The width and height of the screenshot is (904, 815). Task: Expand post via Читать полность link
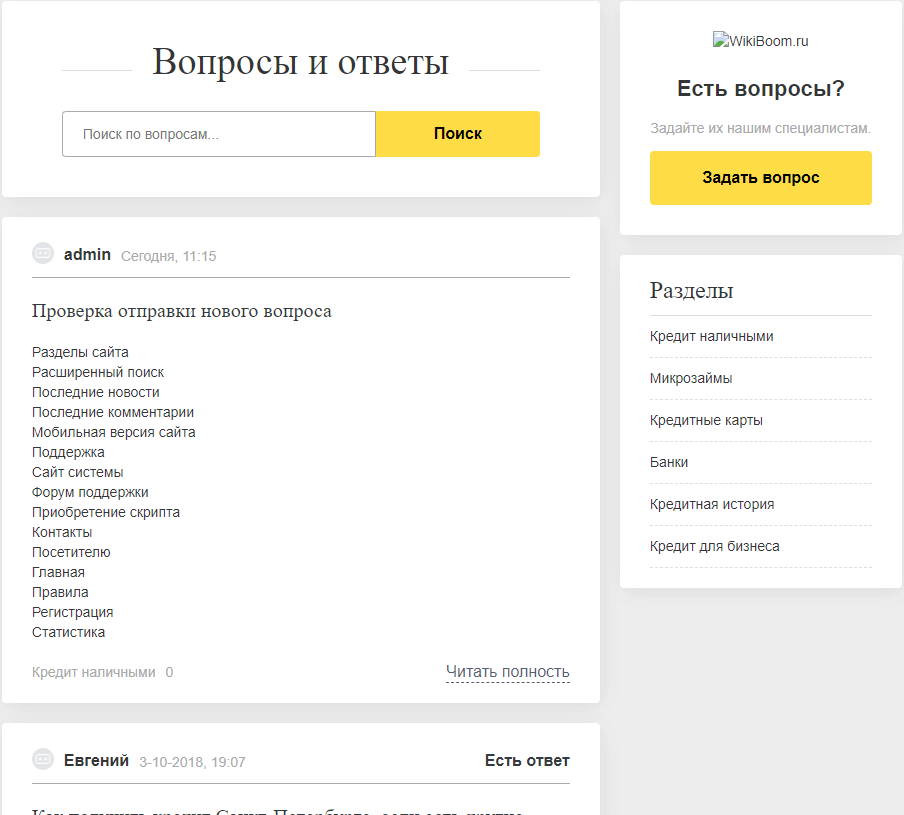pyautogui.click(x=507, y=672)
